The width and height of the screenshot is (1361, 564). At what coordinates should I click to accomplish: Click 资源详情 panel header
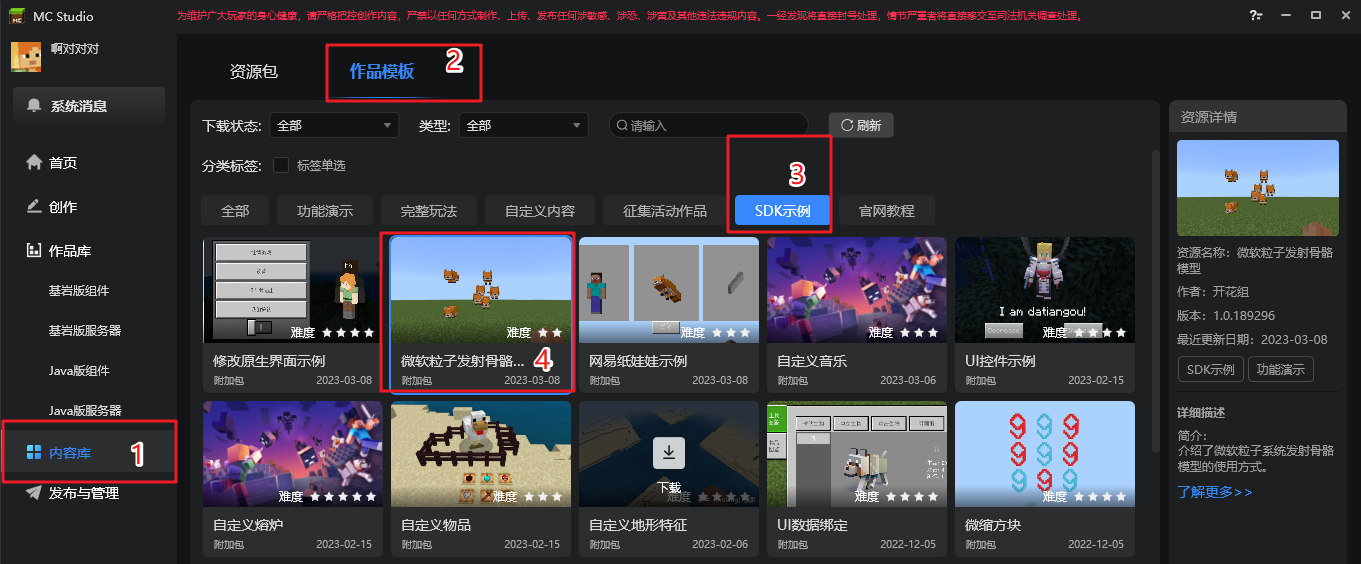(1258, 117)
